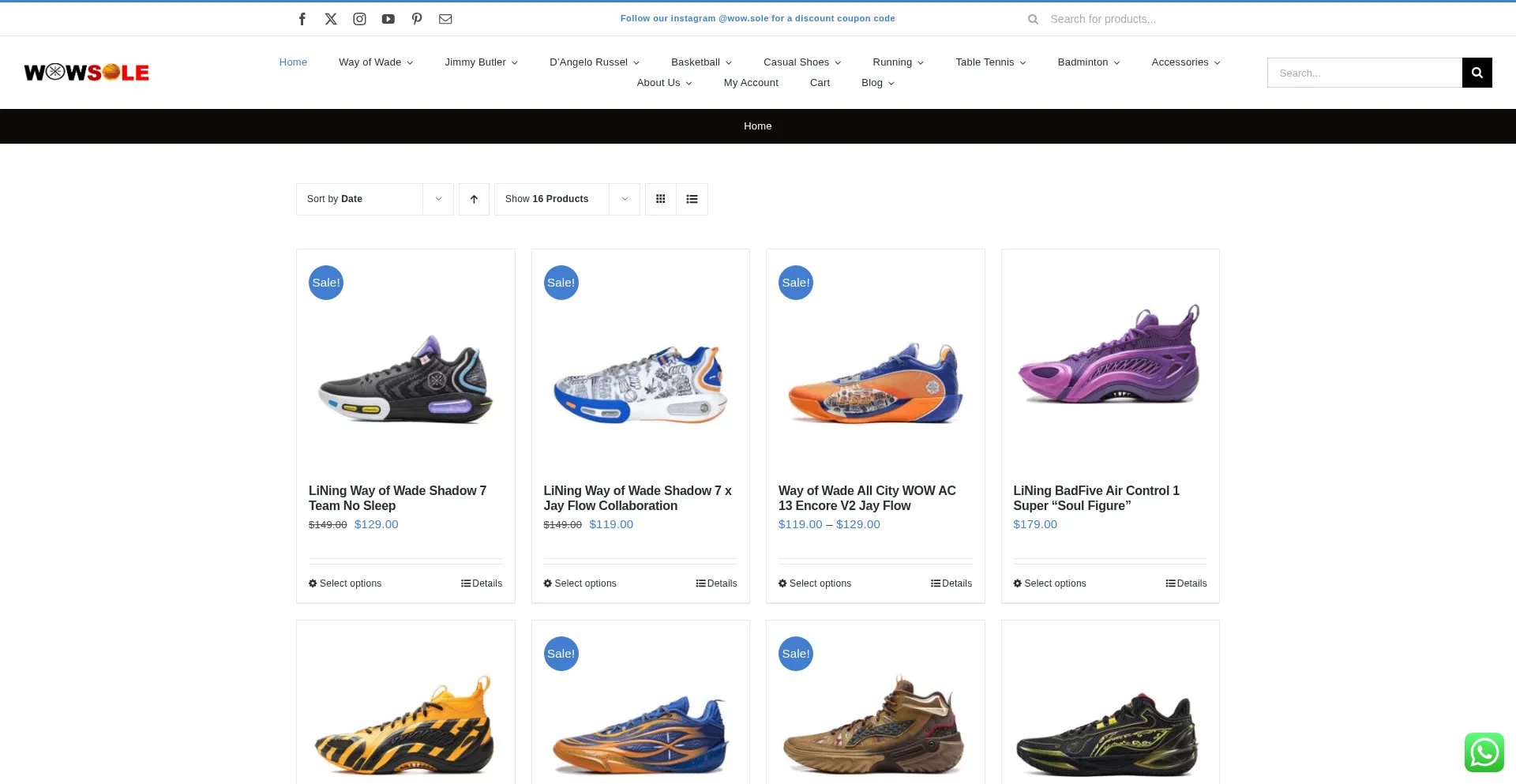The height and width of the screenshot is (784, 1516).
Task: Open the Sort by Date dropdown
Action: pos(374,199)
